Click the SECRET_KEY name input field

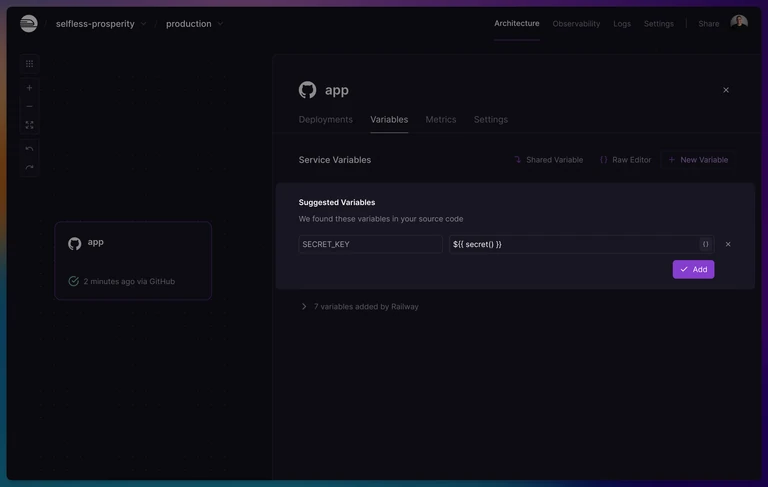pos(370,244)
